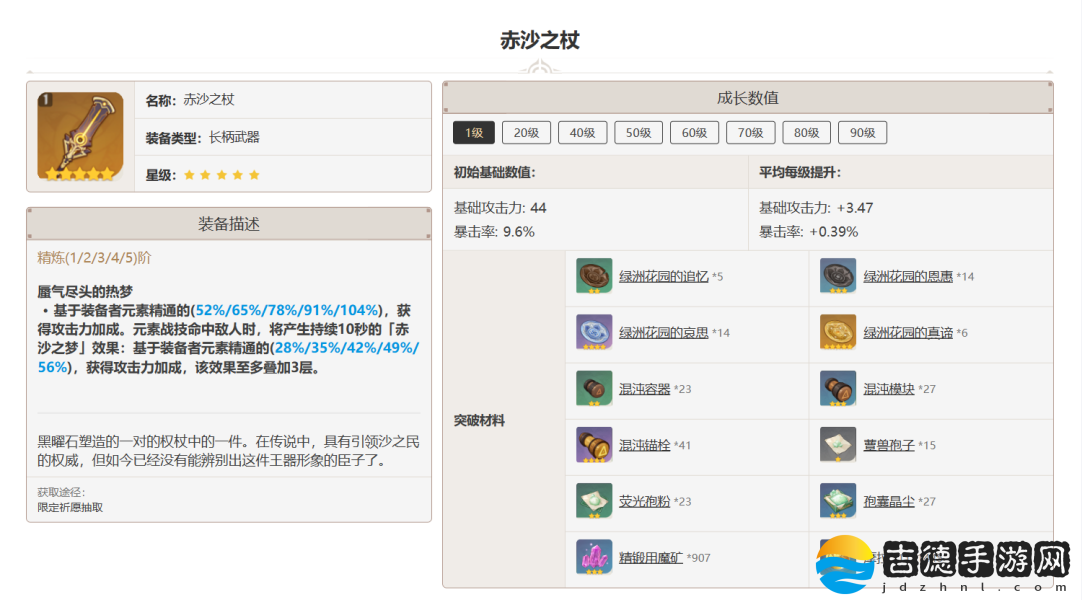This screenshot has height=600, width=1082.
Task: Switch to the 50级 level tab
Action: [638, 133]
